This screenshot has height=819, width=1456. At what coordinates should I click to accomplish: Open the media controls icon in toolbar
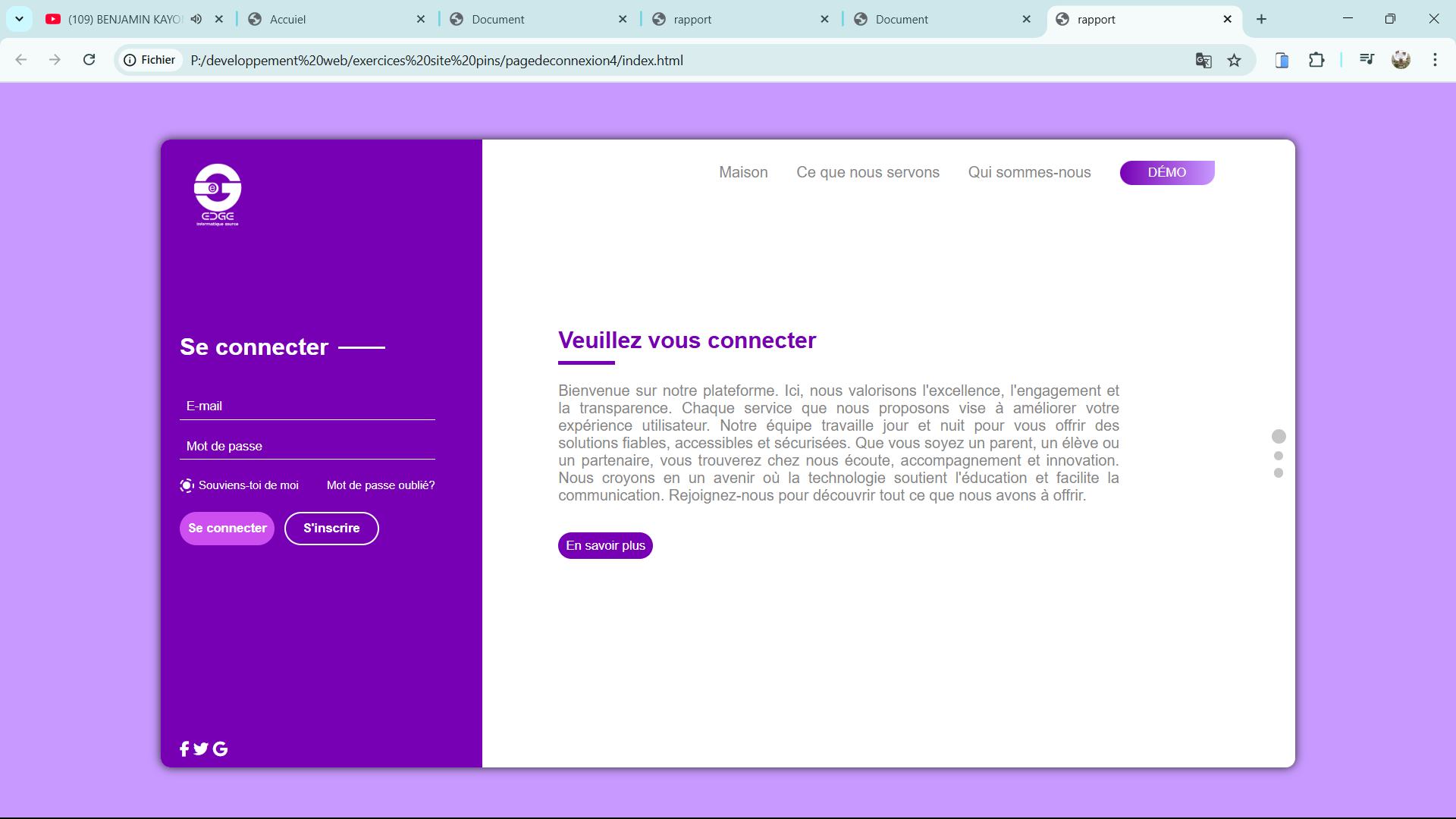[1367, 60]
